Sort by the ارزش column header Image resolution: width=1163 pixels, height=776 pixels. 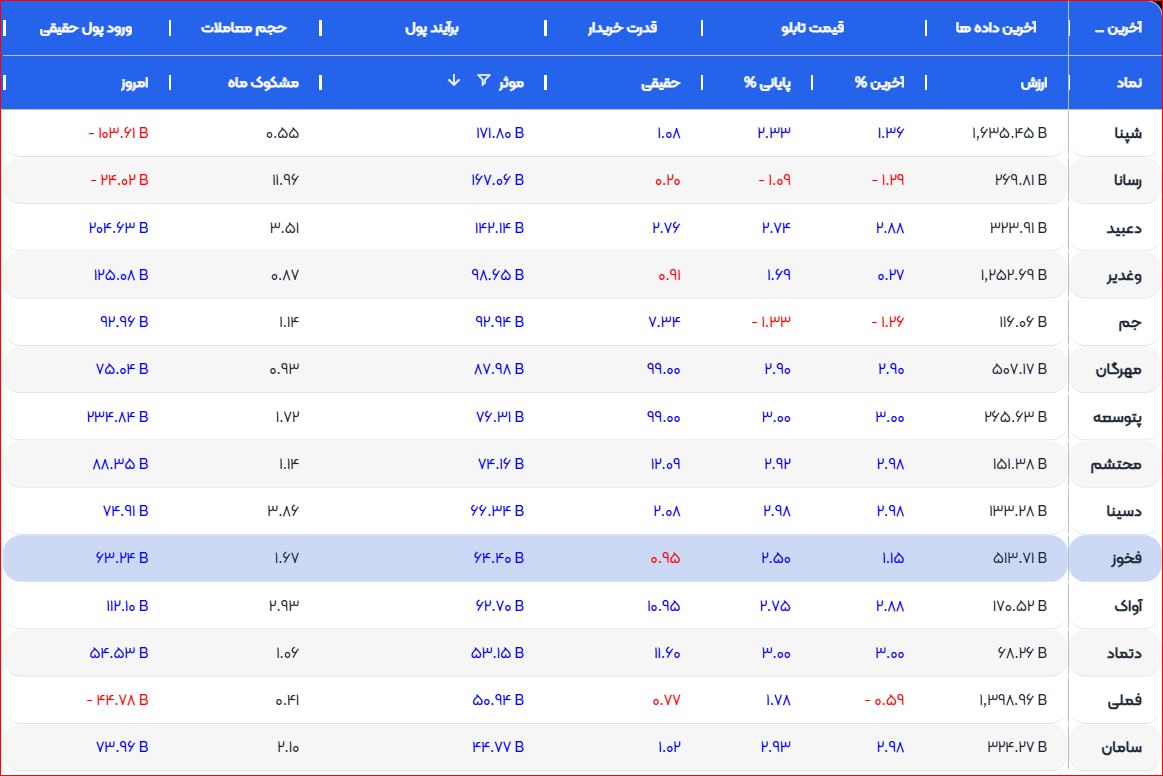[x=1033, y=83]
